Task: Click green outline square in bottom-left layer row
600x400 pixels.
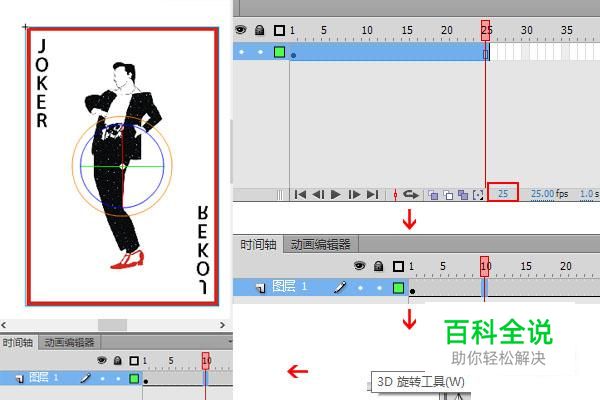Action: click(x=134, y=378)
